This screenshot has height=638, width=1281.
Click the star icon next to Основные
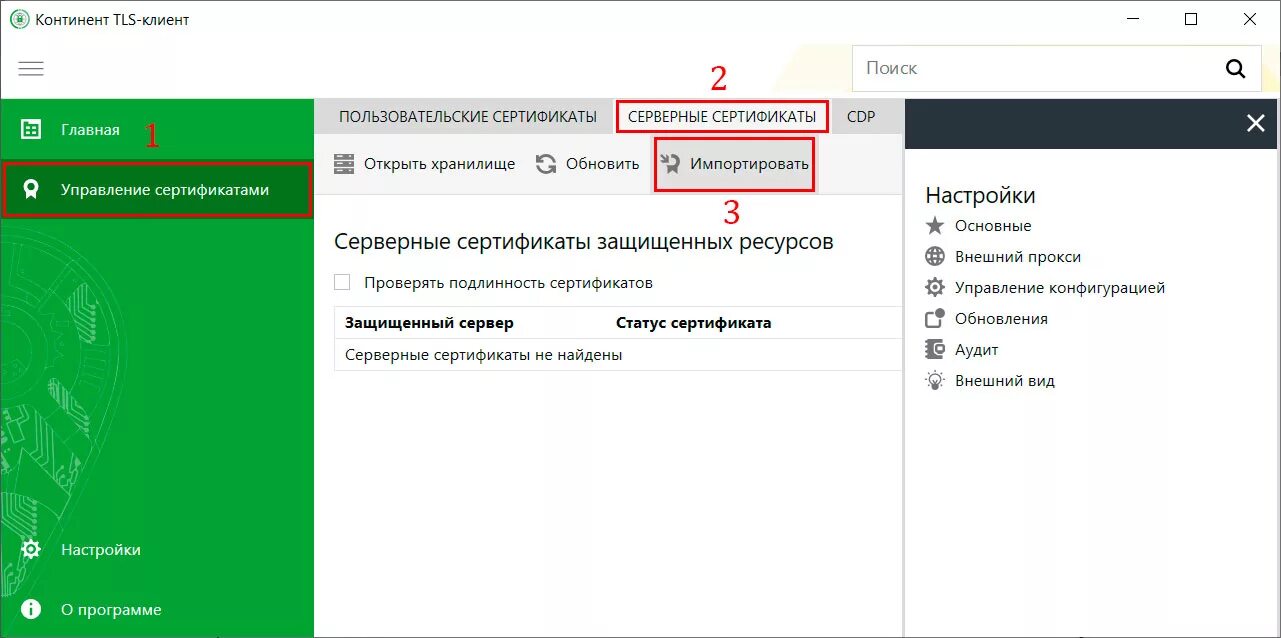(935, 226)
